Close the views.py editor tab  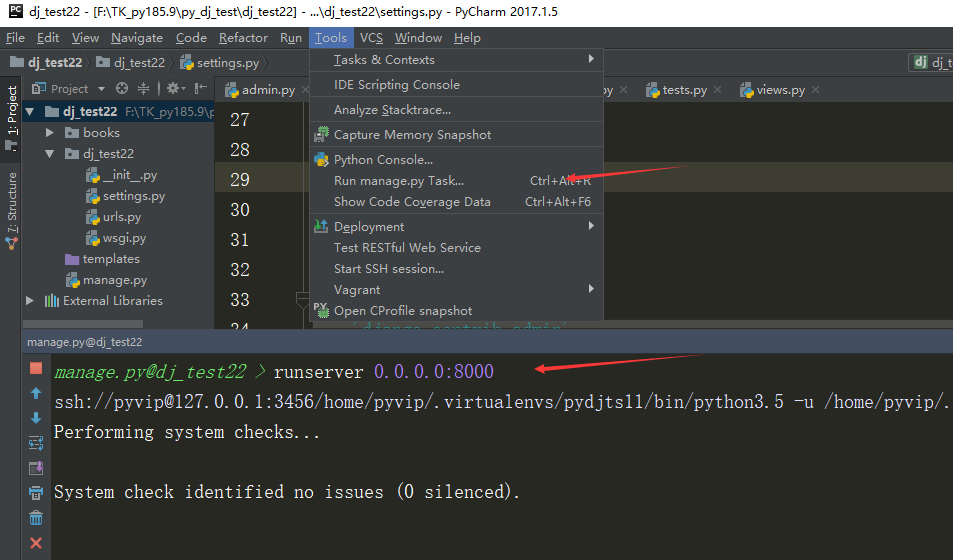(x=816, y=90)
